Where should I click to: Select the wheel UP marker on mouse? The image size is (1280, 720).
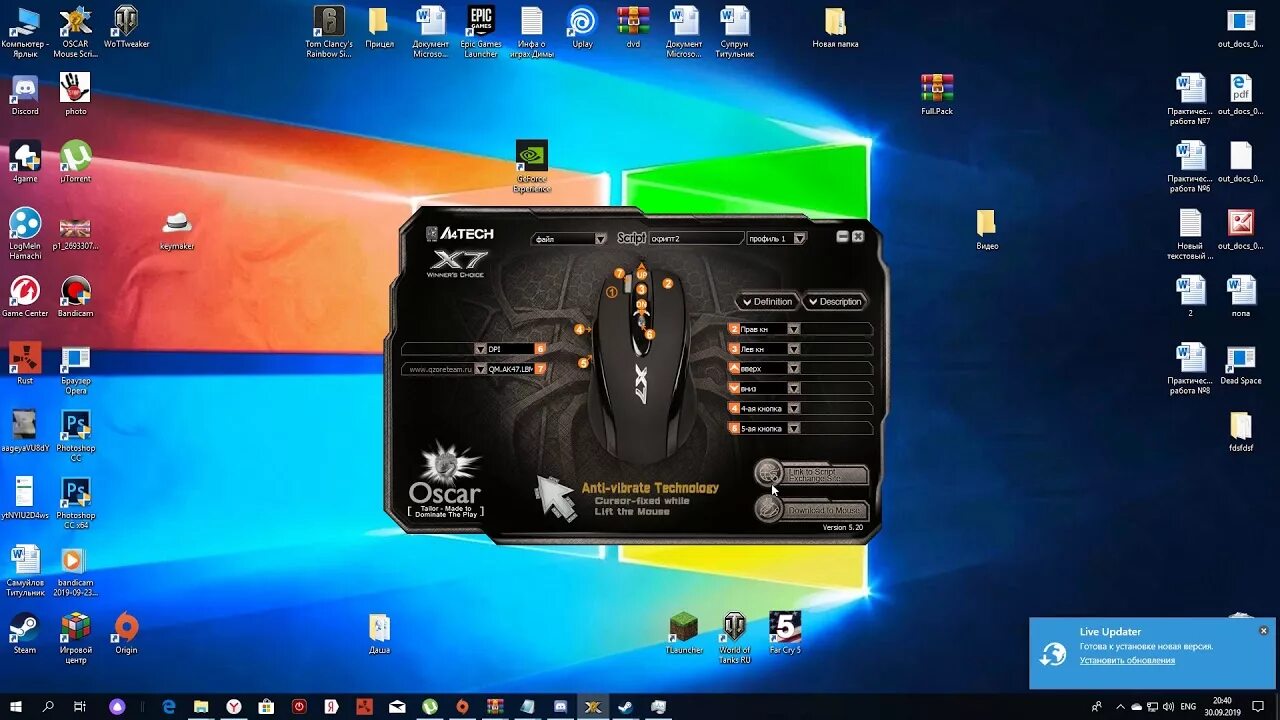[642, 274]
